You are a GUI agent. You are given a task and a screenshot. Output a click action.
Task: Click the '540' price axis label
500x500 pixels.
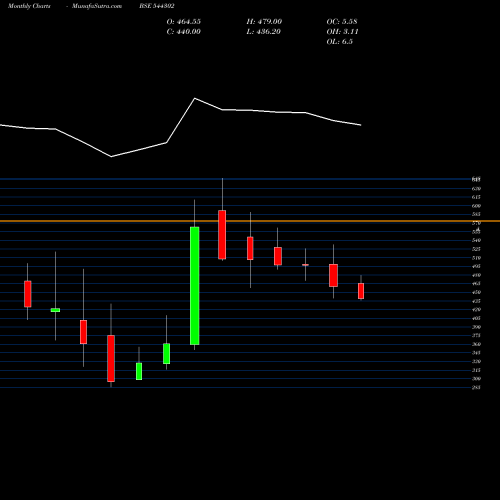pyautogui.click(x=476, y=240)
